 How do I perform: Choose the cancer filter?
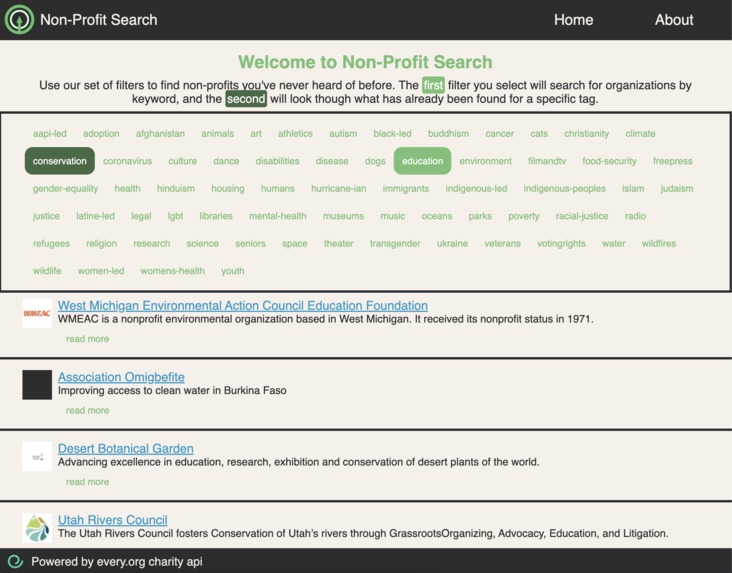pyautogui.click(x=500, y=134)
